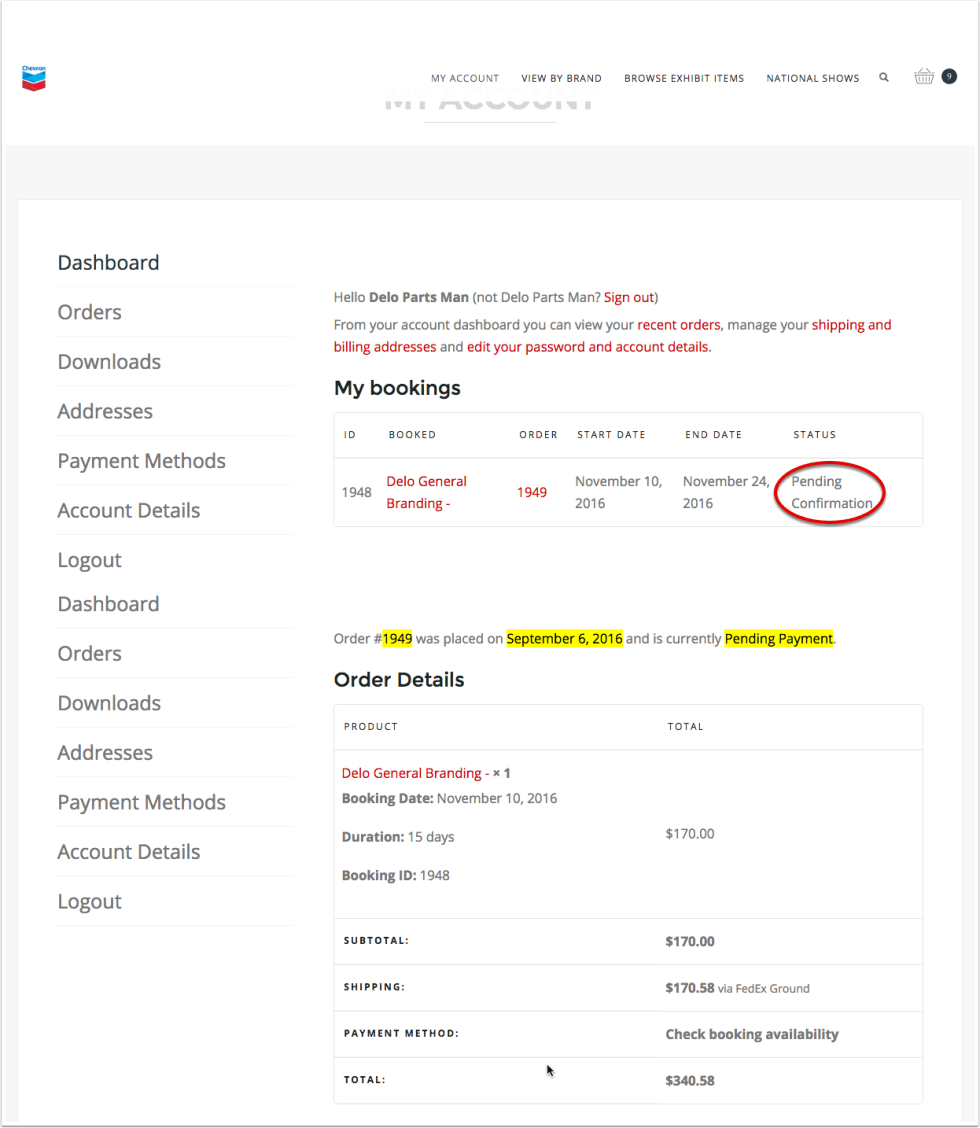
Task: Open Browse Exhibit Items menu
Action: click(x=684, y=78)
